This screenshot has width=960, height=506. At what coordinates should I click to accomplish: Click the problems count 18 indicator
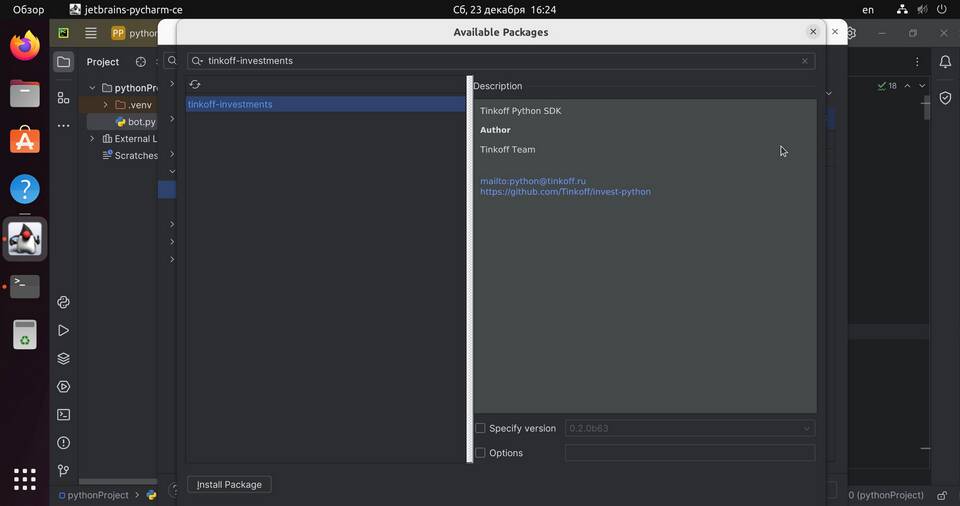[887, 86]
